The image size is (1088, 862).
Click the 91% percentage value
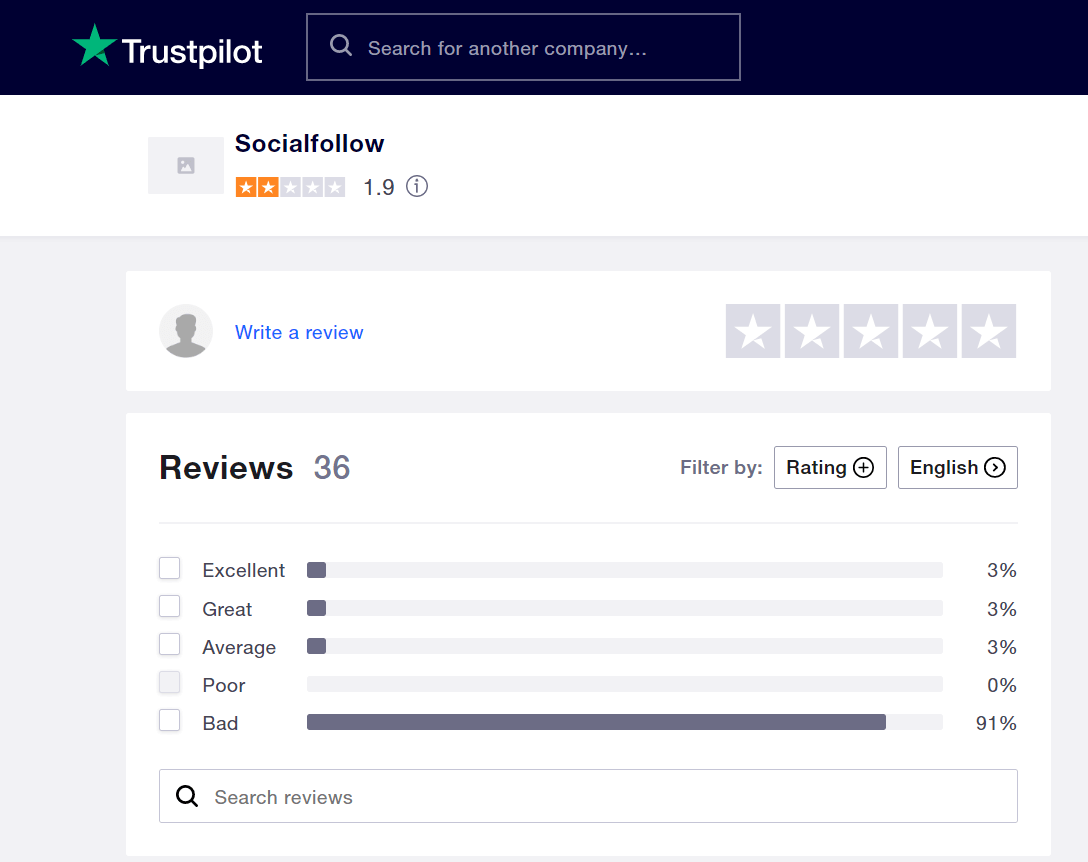click(996, 723)
